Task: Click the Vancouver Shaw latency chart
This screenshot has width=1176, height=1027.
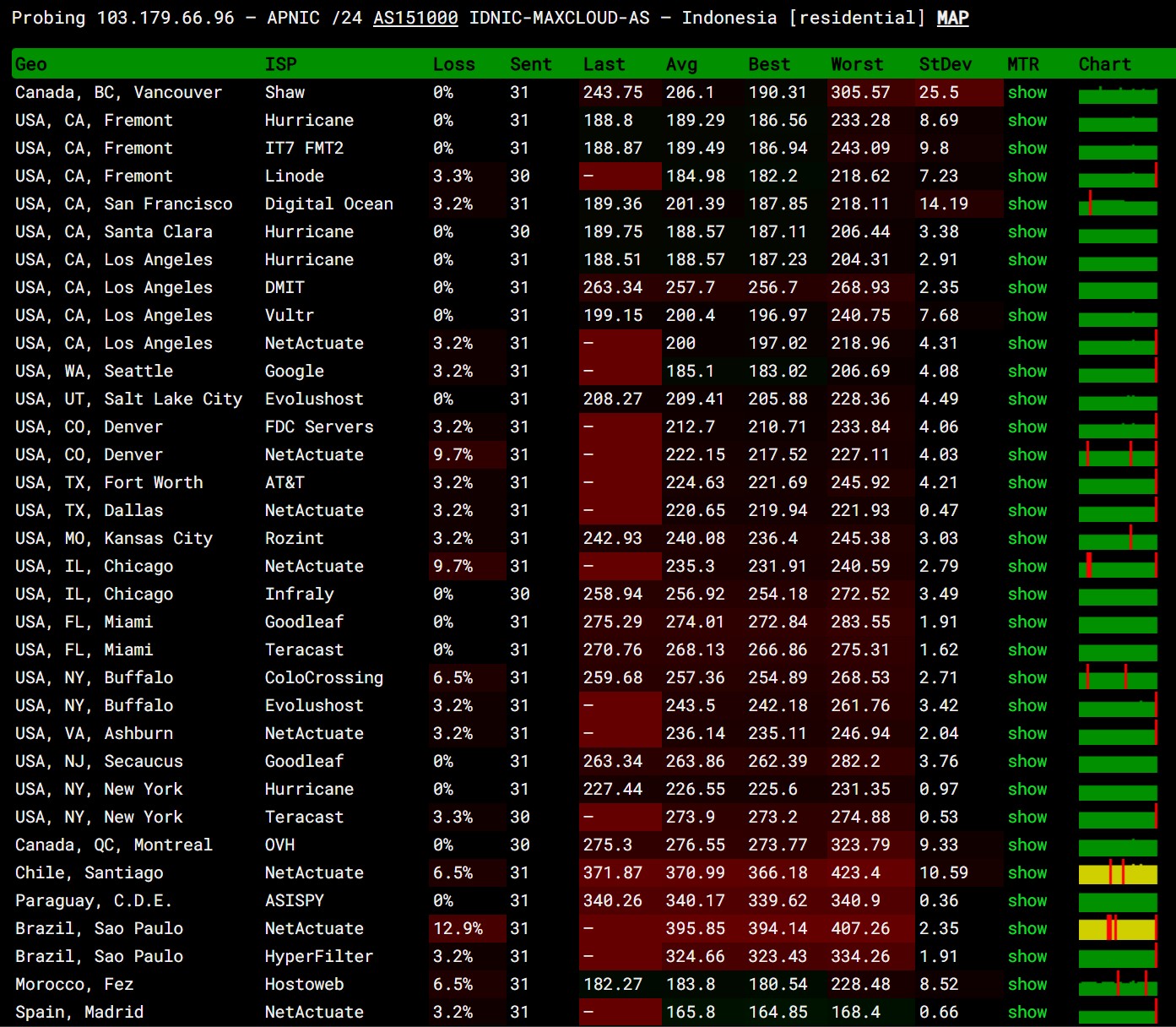Action: (x=1118, y=94)
